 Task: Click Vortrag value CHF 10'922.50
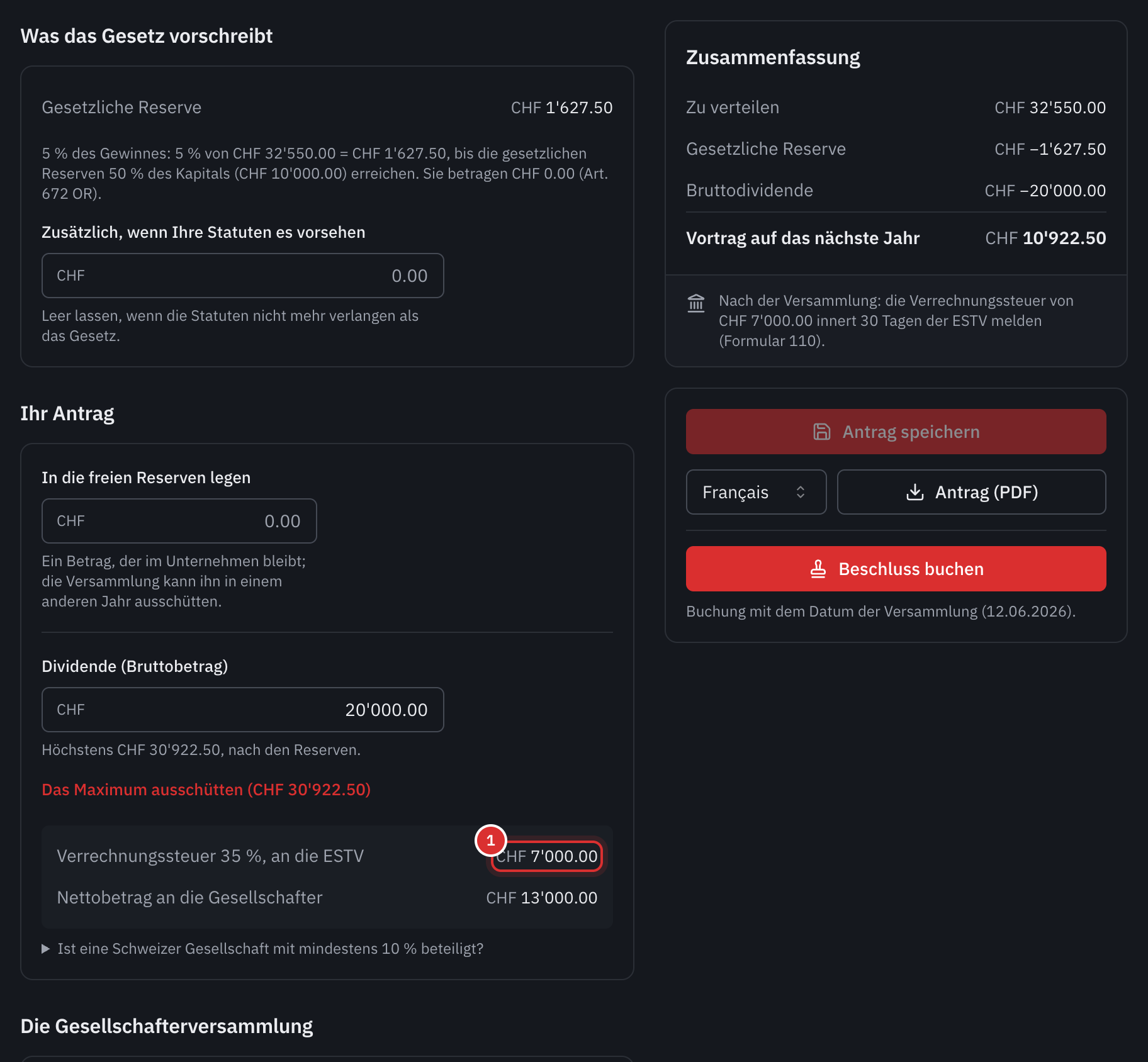1045,238
